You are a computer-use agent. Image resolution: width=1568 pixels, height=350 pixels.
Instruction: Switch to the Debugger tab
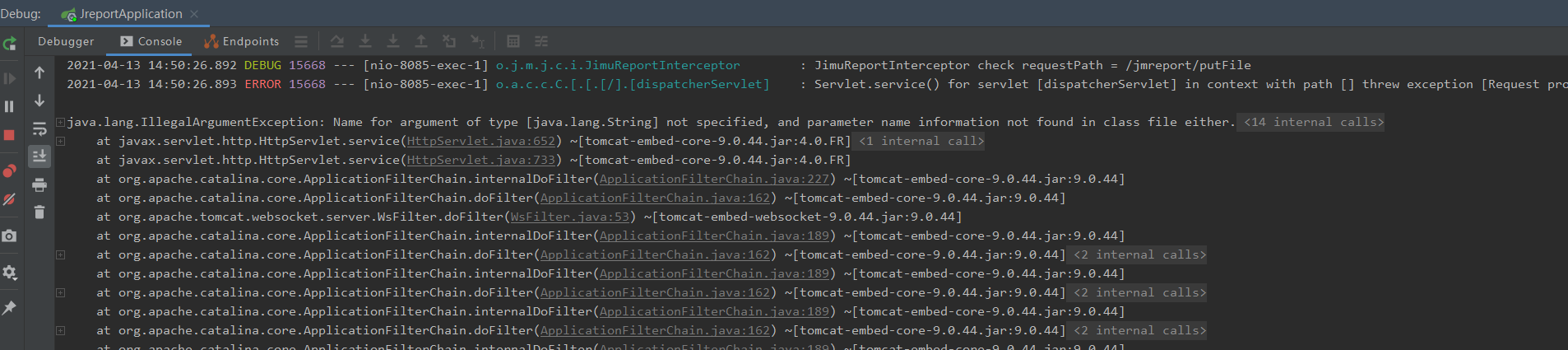[66, 41]
